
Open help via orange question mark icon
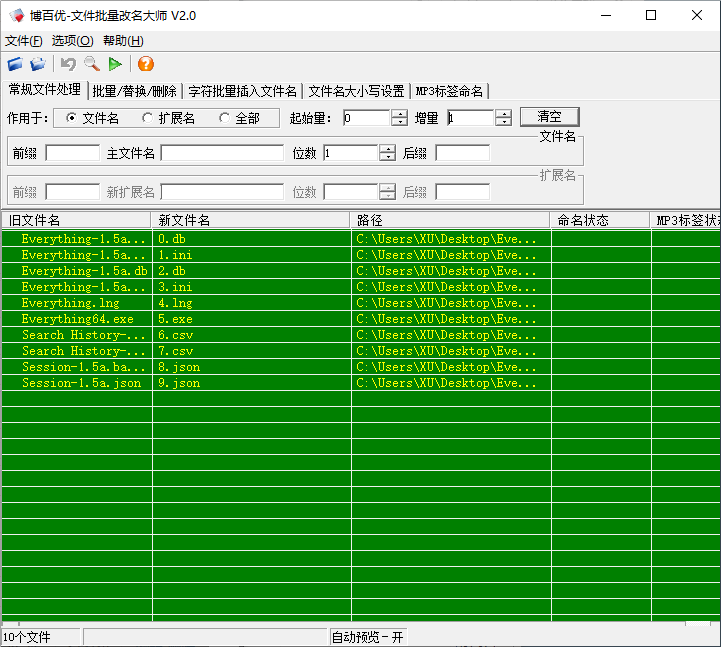point(146,65)
